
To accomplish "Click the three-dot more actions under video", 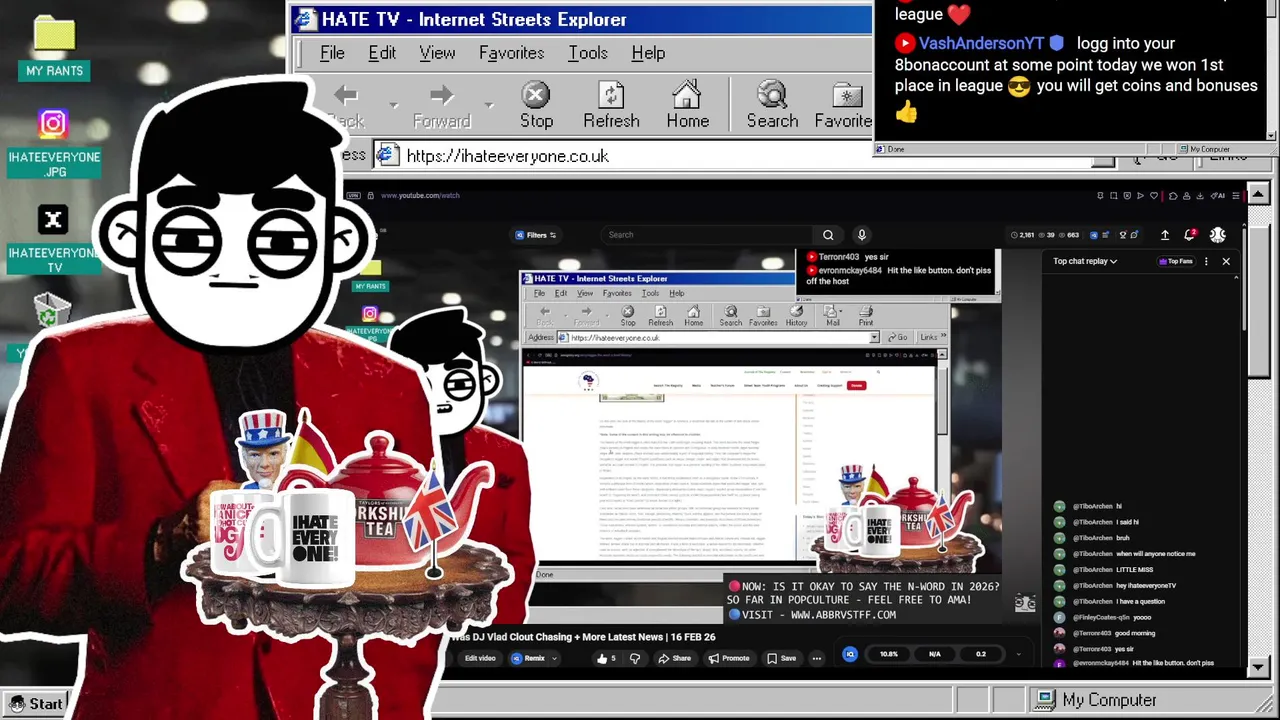I will coord(816,658).
